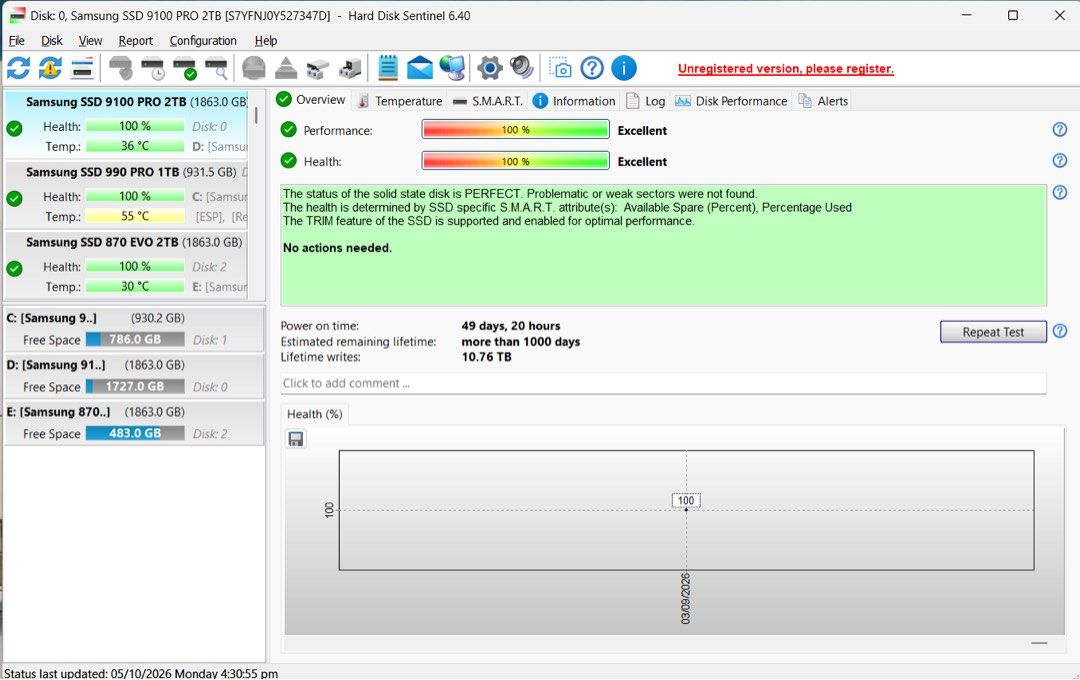Click the 786.0 GB free space bar

point(135,339)
